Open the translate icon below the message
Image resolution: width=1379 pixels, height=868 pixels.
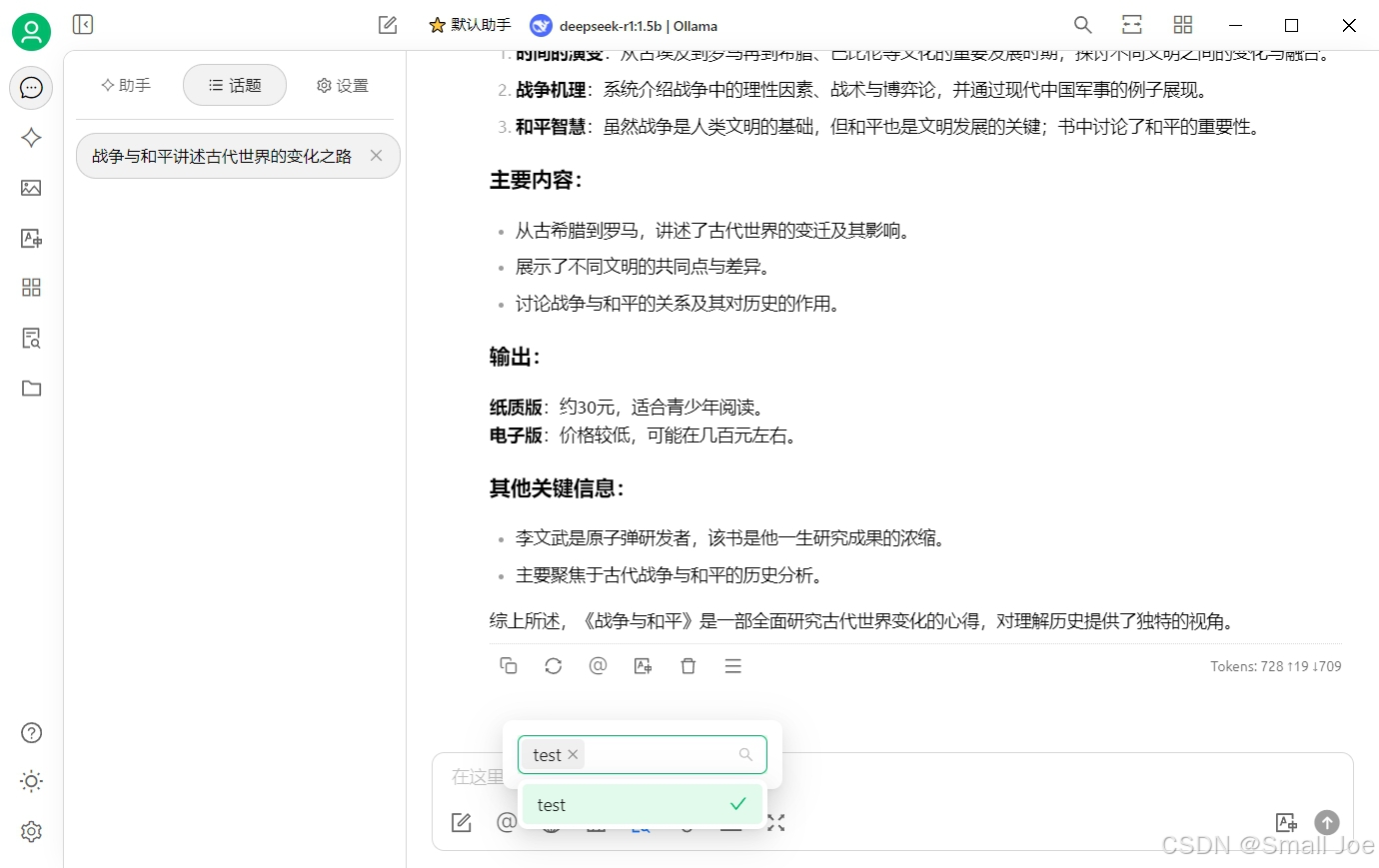(x=643, y=665)
